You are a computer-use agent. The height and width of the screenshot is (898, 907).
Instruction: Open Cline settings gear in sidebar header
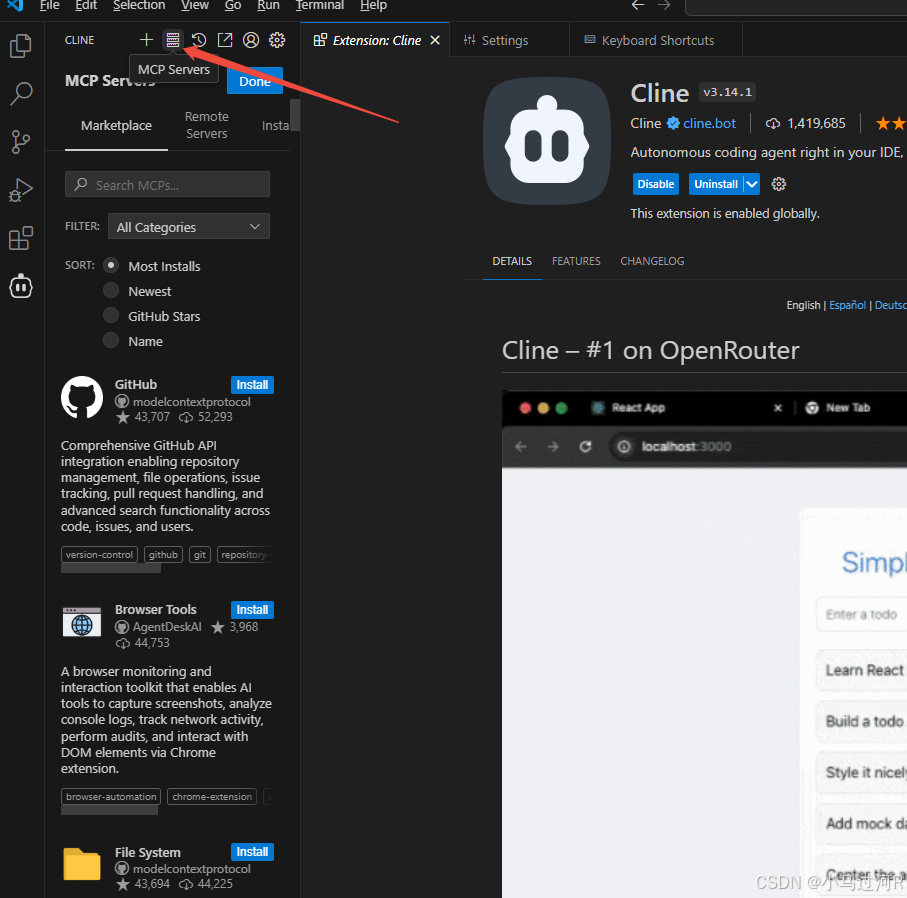coord(277,40)
